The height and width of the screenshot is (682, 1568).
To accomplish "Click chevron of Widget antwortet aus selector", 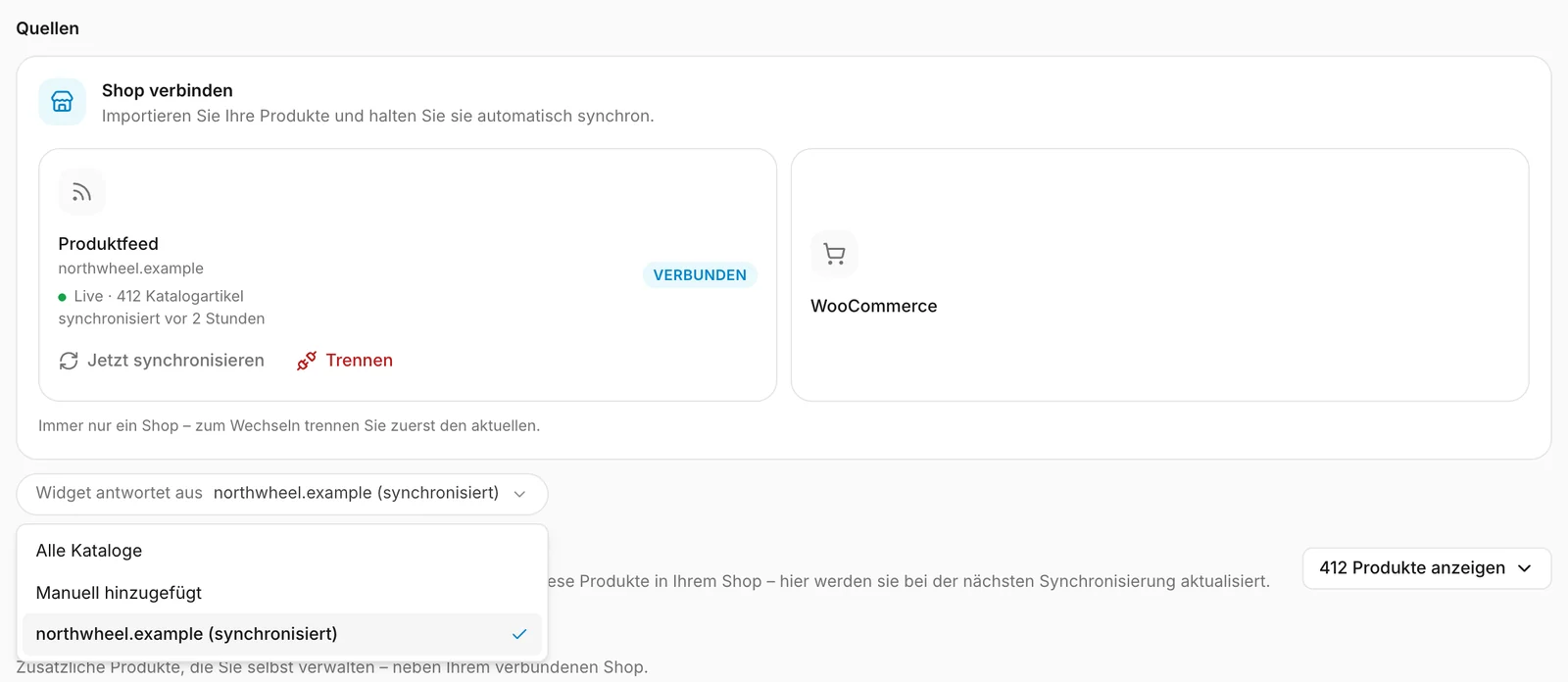I will pyautogui.click(x=519, y=494).
